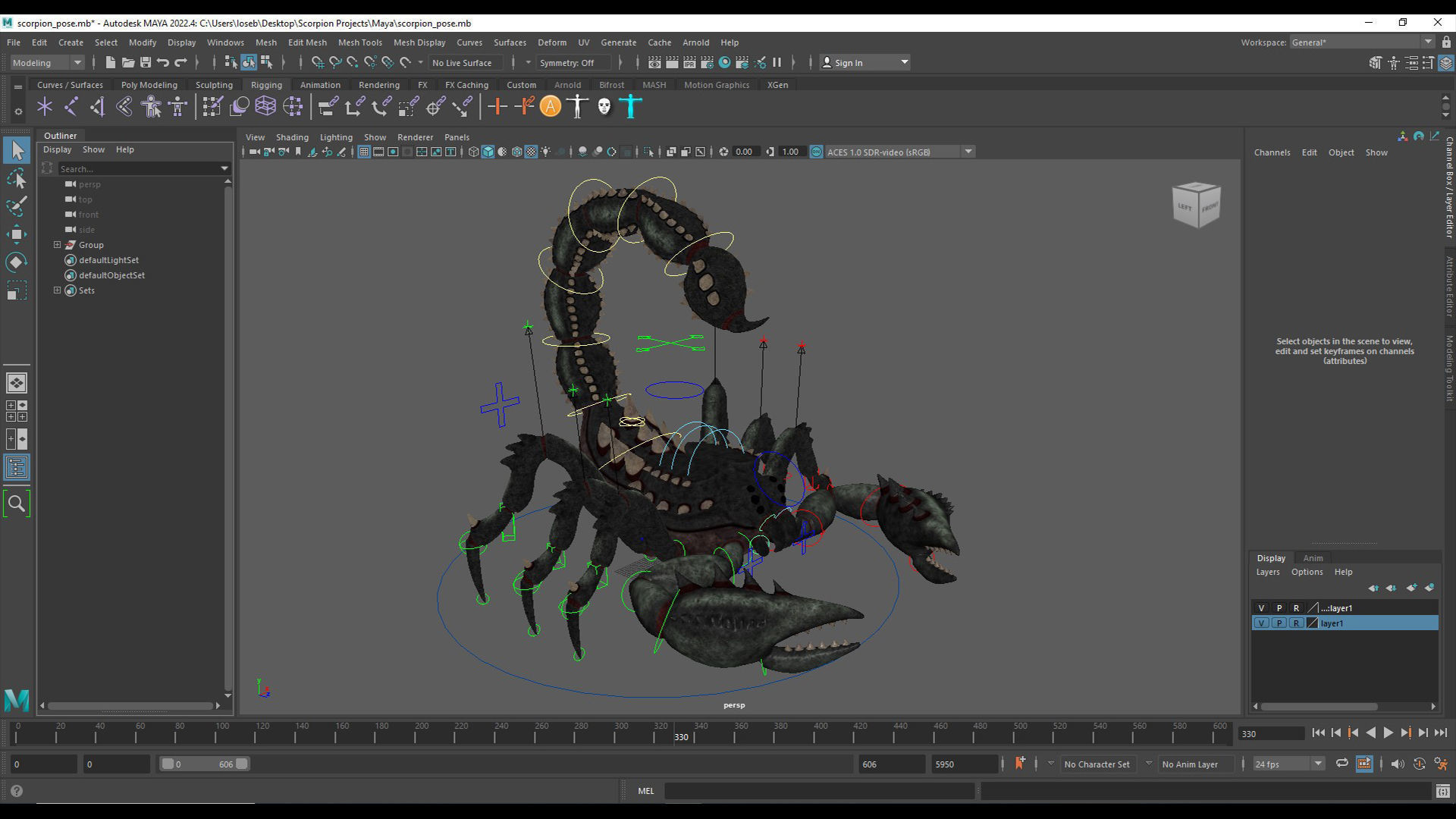This screenshot has height=819, width=1456.
Task: Click the time range slider bar
Action: pyautogui.click(x=205, y=764)
